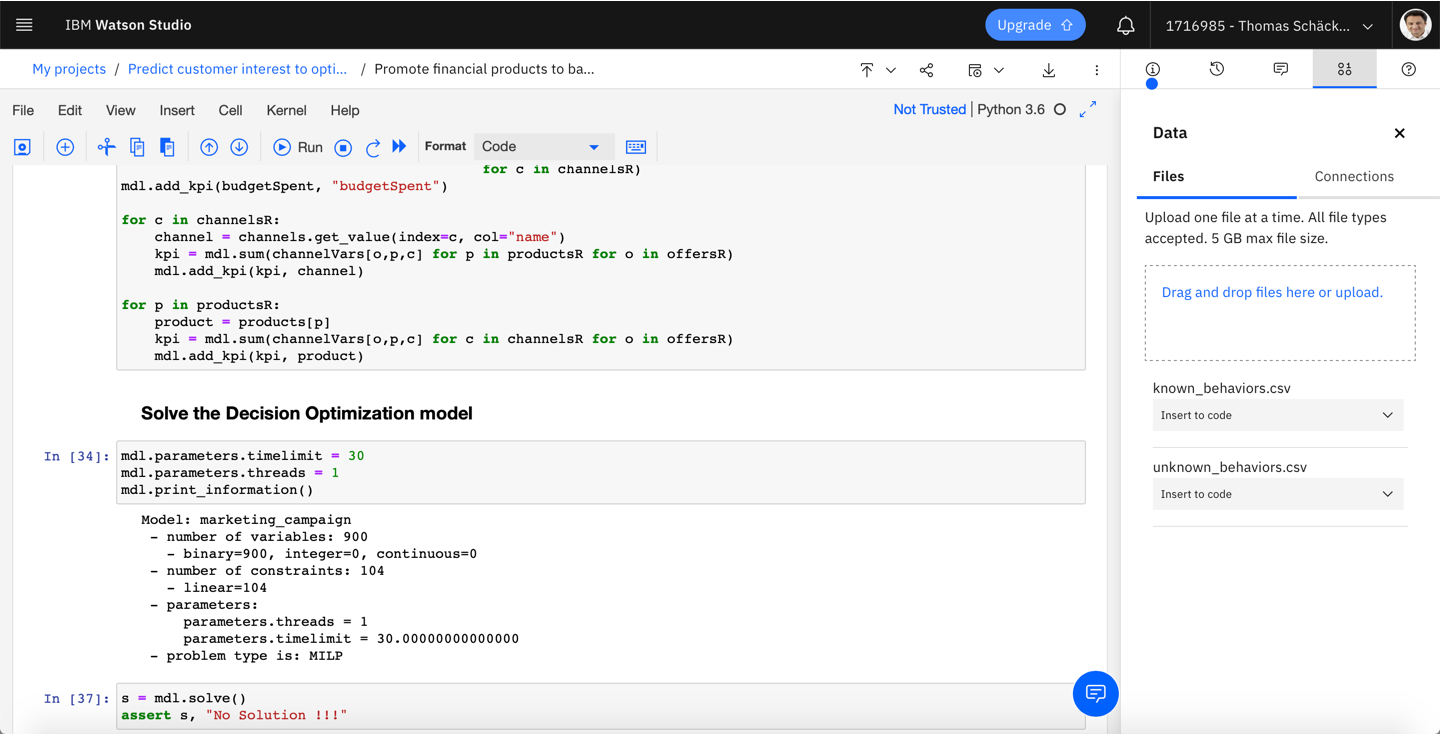Click the Copy cells icon

[x=136, y=146]
